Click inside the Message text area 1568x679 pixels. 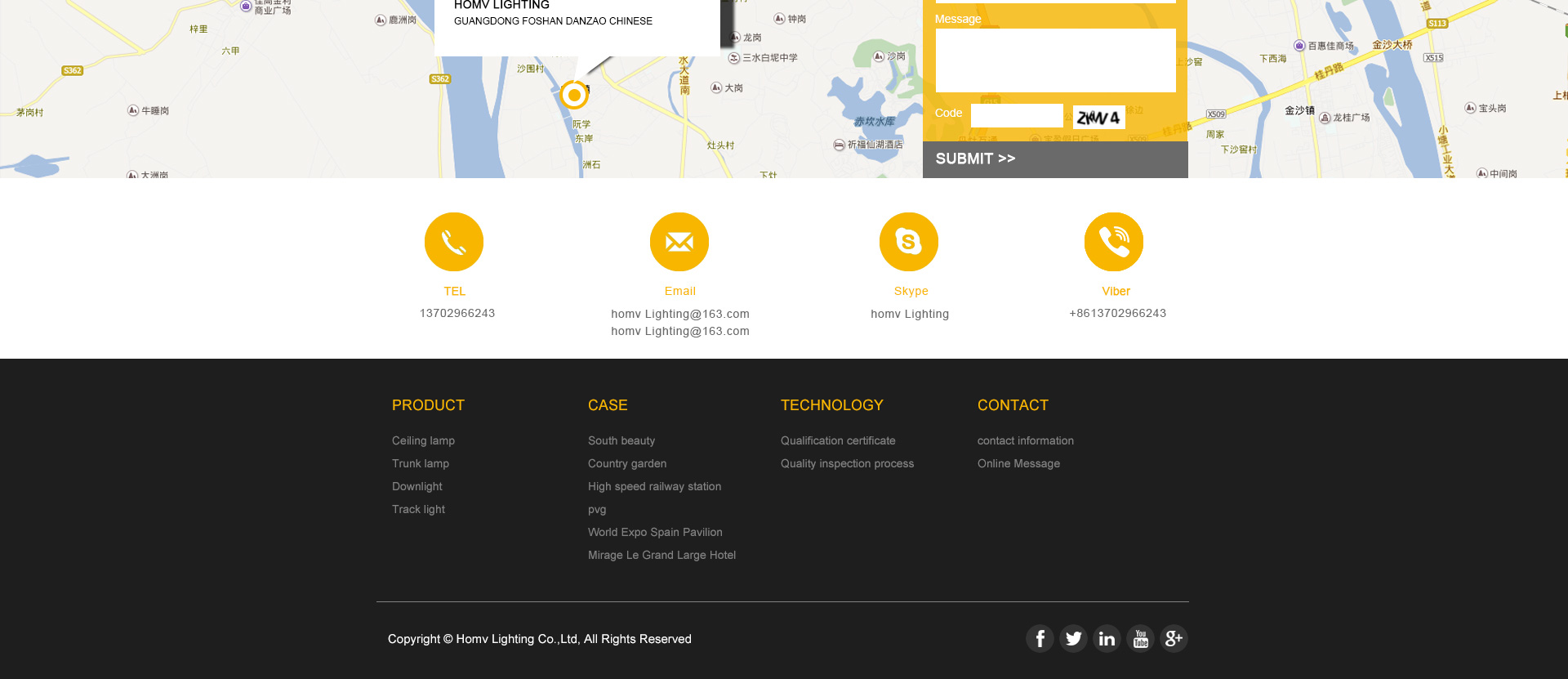tap(1055, 60)
